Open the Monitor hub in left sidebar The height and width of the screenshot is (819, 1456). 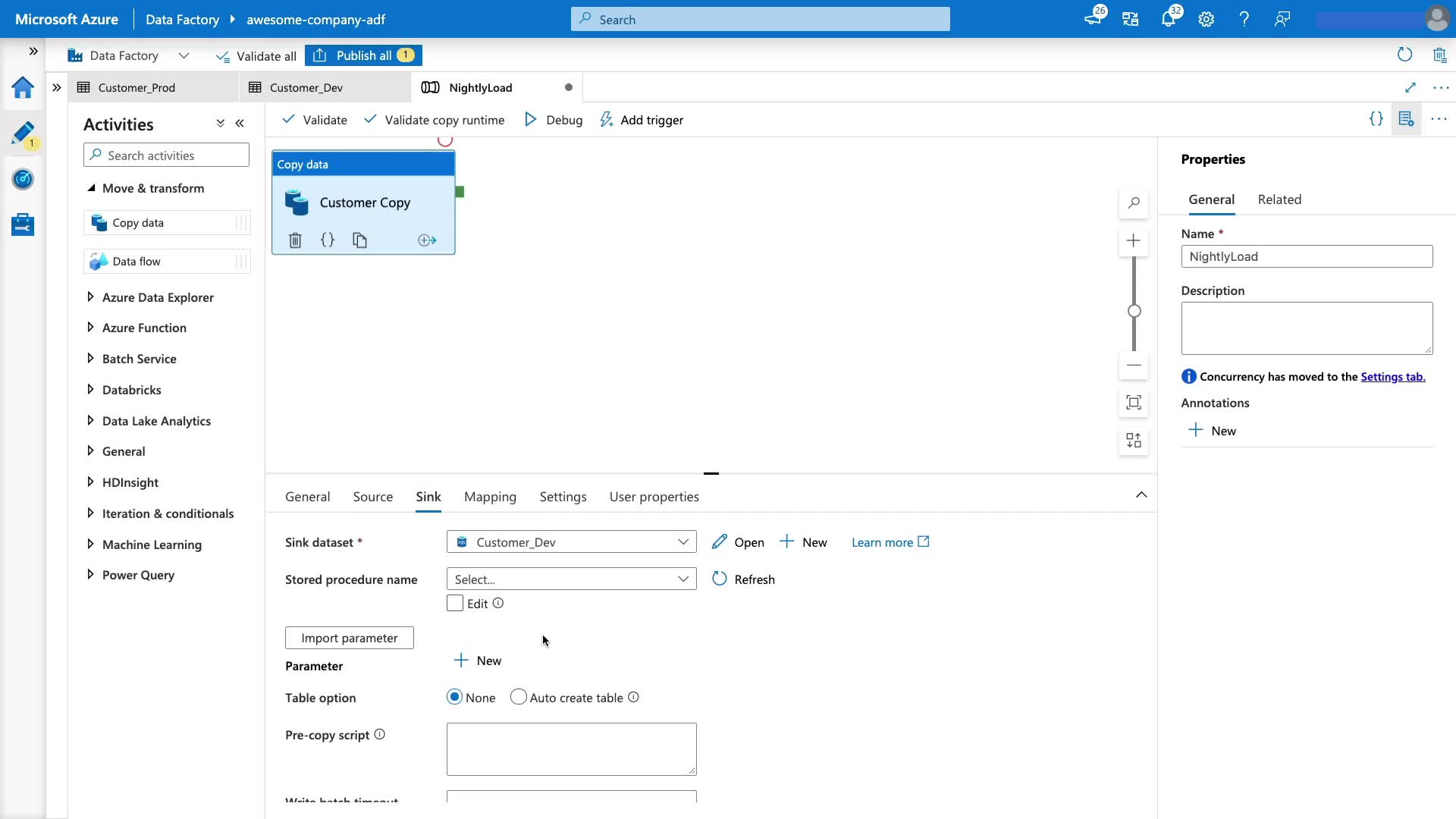pos(23,179)
